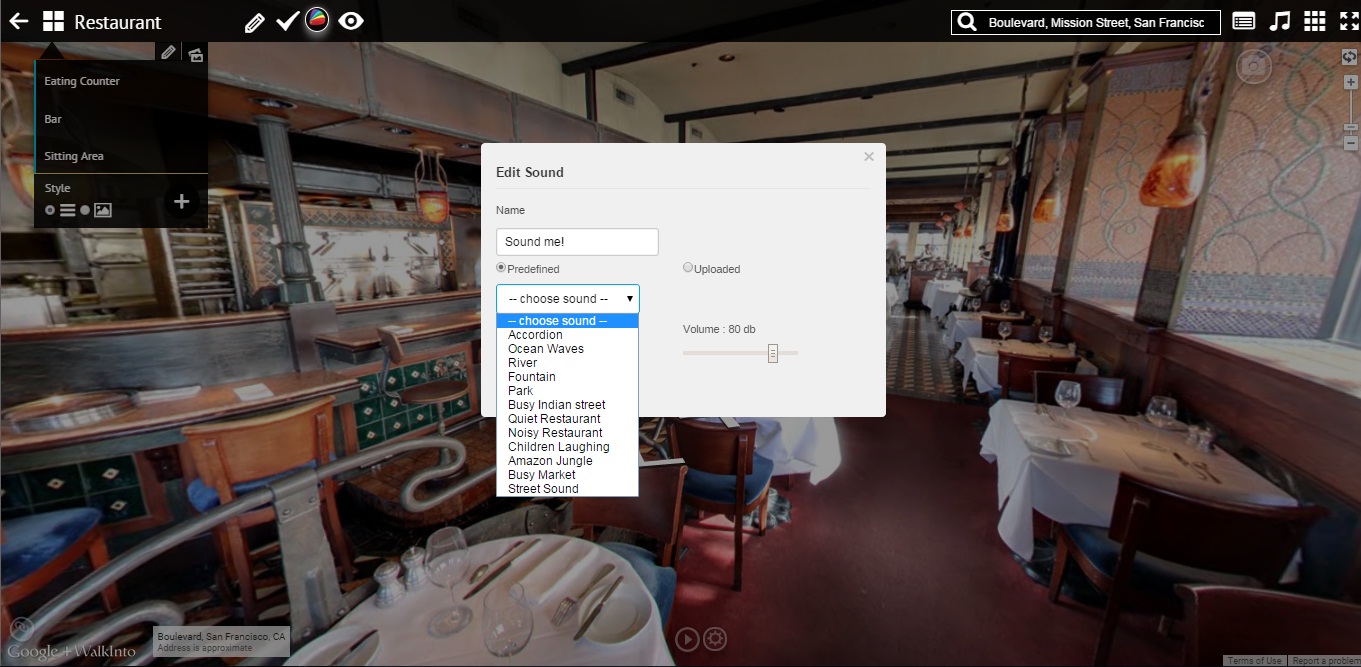Viewport: 1361px width, 667px height.
Task: Choose Amazon Jungle from the sound list
Action: pos(567,461)
